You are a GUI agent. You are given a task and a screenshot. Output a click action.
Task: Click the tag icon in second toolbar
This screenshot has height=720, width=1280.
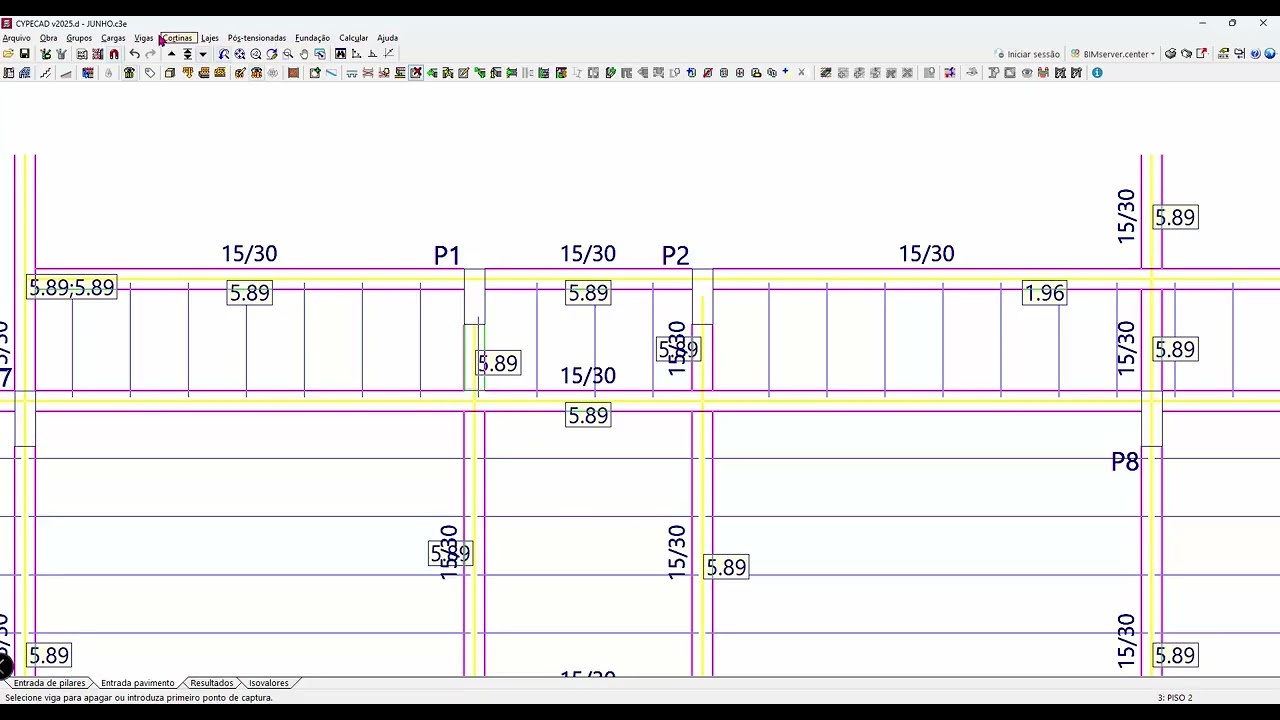point(149,73)
